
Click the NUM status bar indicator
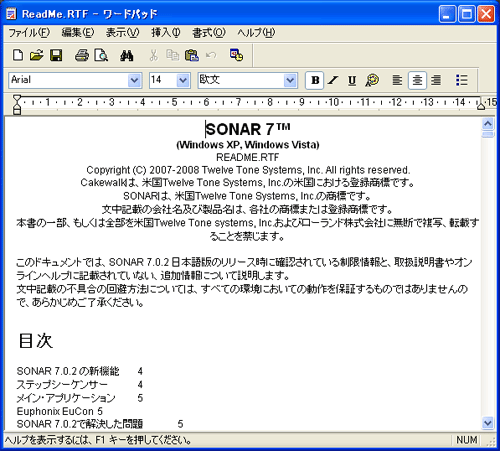[466, 440]
